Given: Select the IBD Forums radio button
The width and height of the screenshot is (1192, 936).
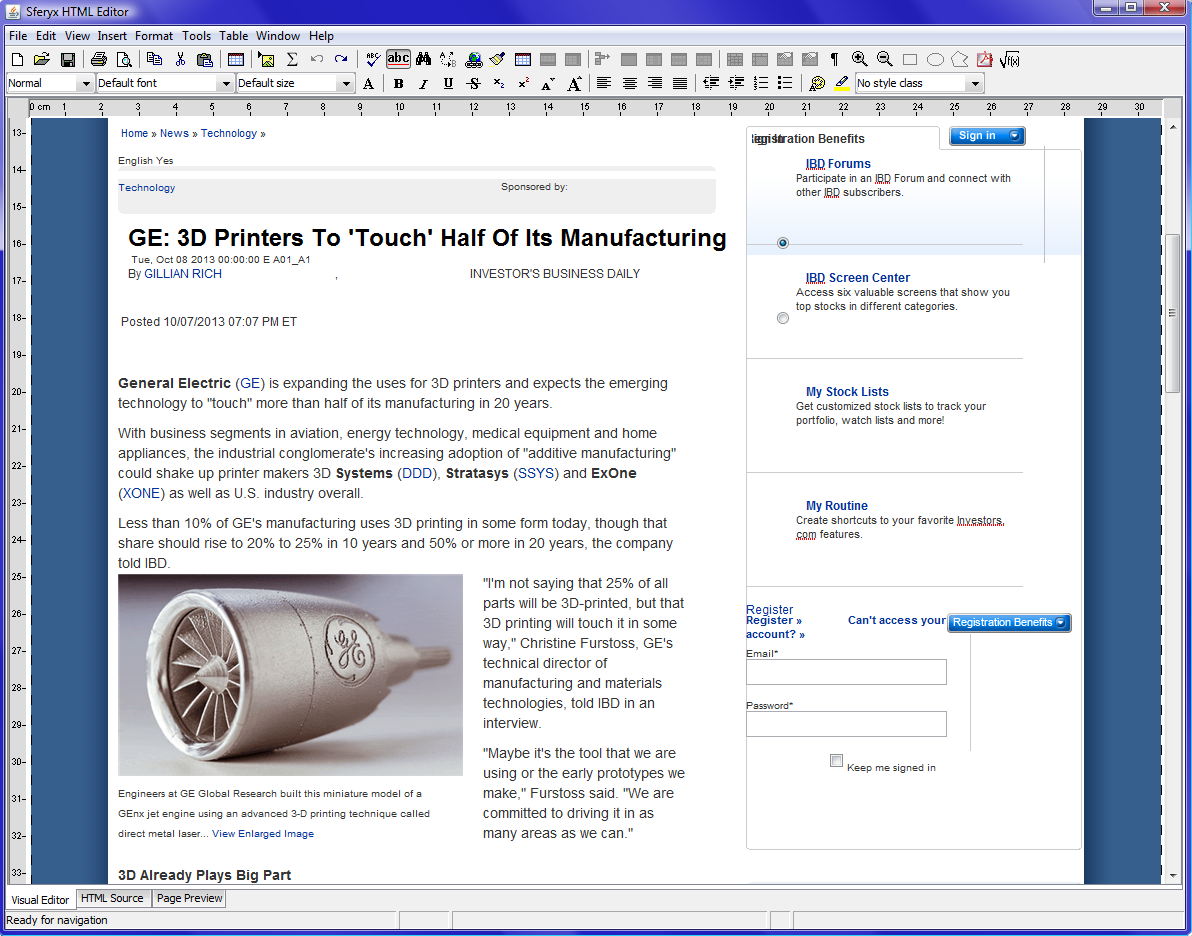Looking at the screenshot, I should 783,242.
